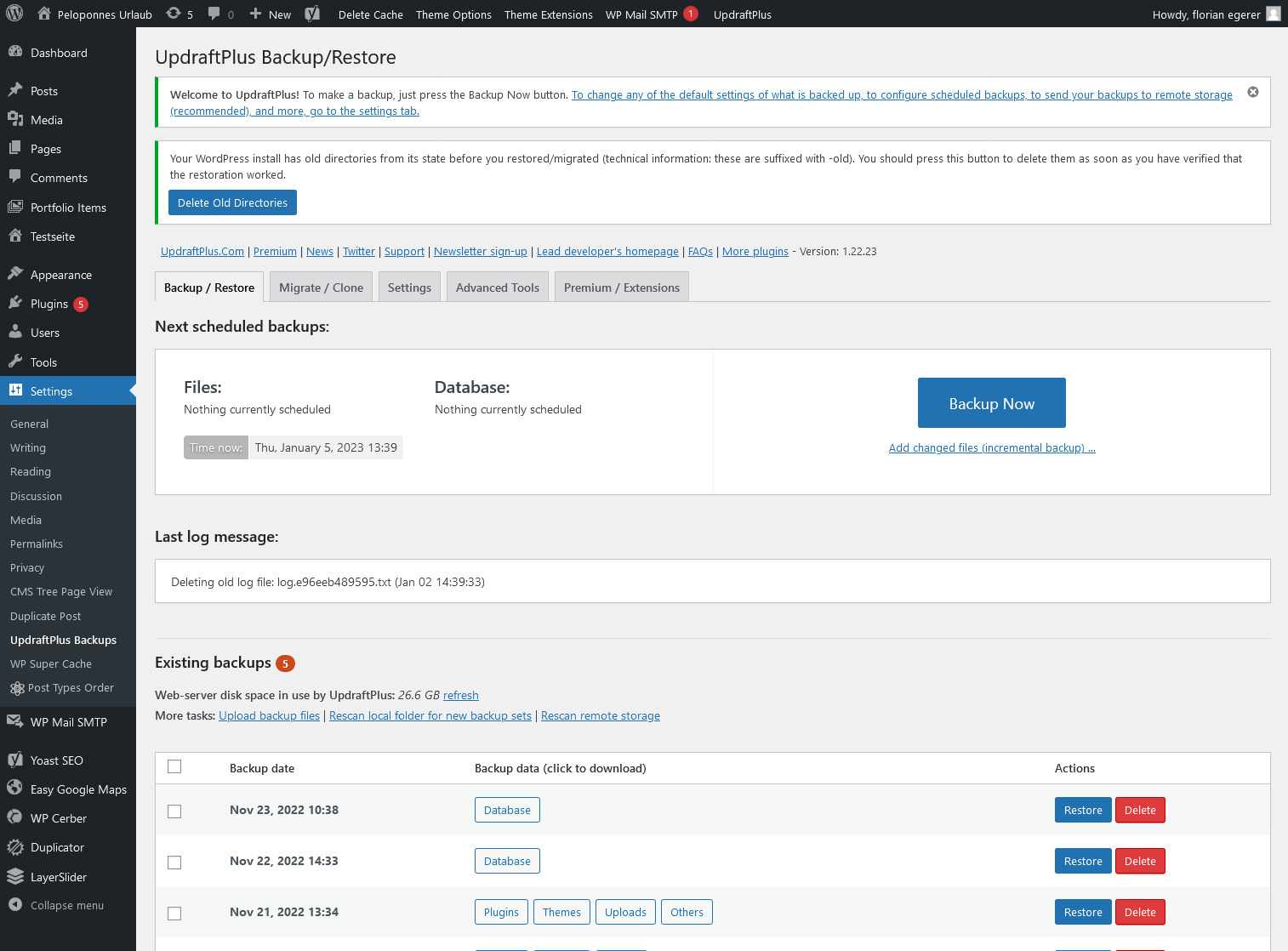1288x951 pixels.
Task: Open the FAQs link
Action: 700,251
